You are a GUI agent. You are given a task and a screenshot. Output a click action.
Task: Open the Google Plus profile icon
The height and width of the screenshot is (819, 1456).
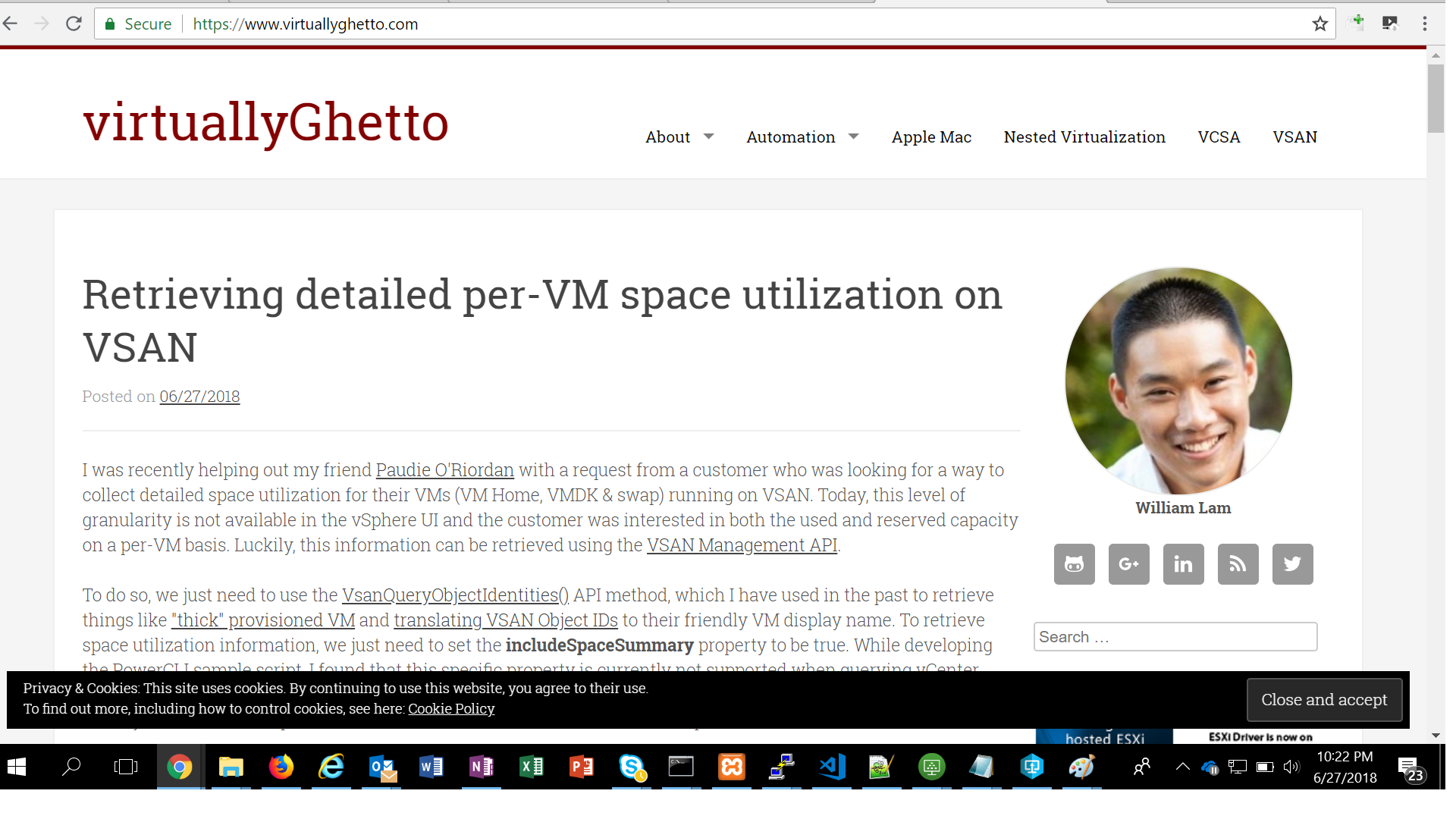pos(1128,564)
